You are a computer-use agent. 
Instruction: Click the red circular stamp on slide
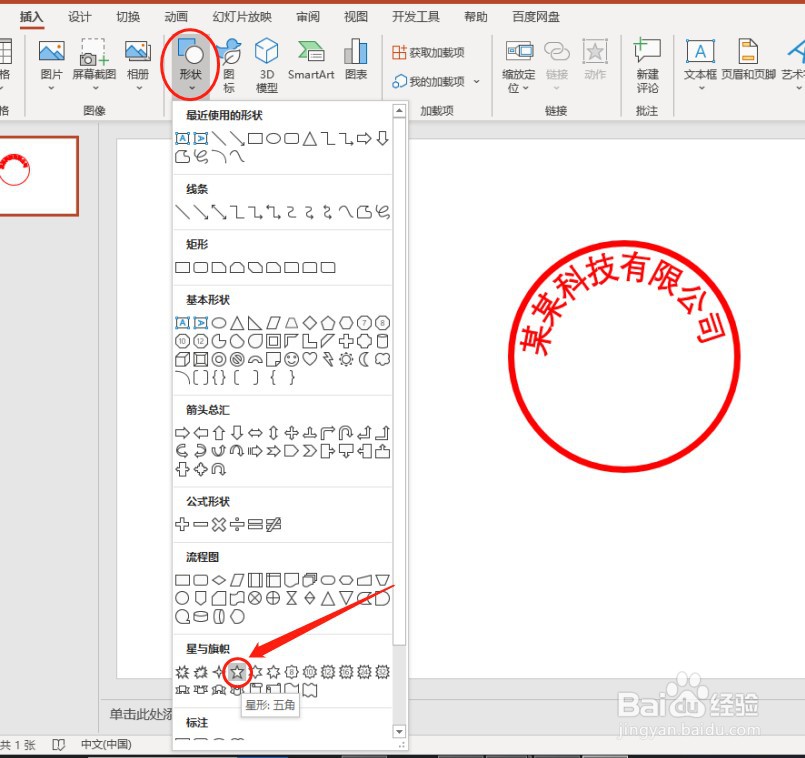624,355
